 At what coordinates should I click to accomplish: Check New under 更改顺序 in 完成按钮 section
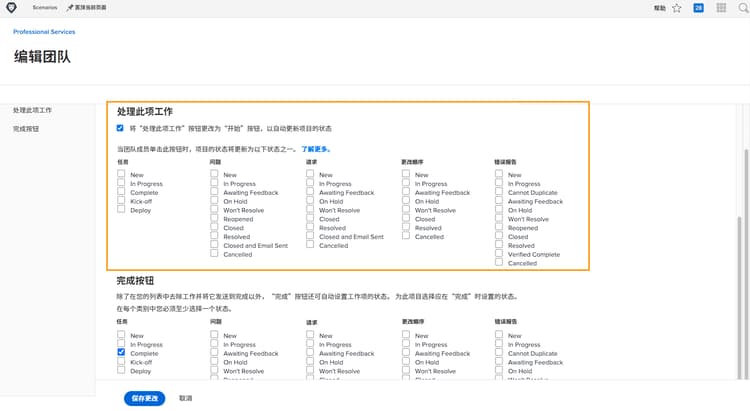point(406,334)
